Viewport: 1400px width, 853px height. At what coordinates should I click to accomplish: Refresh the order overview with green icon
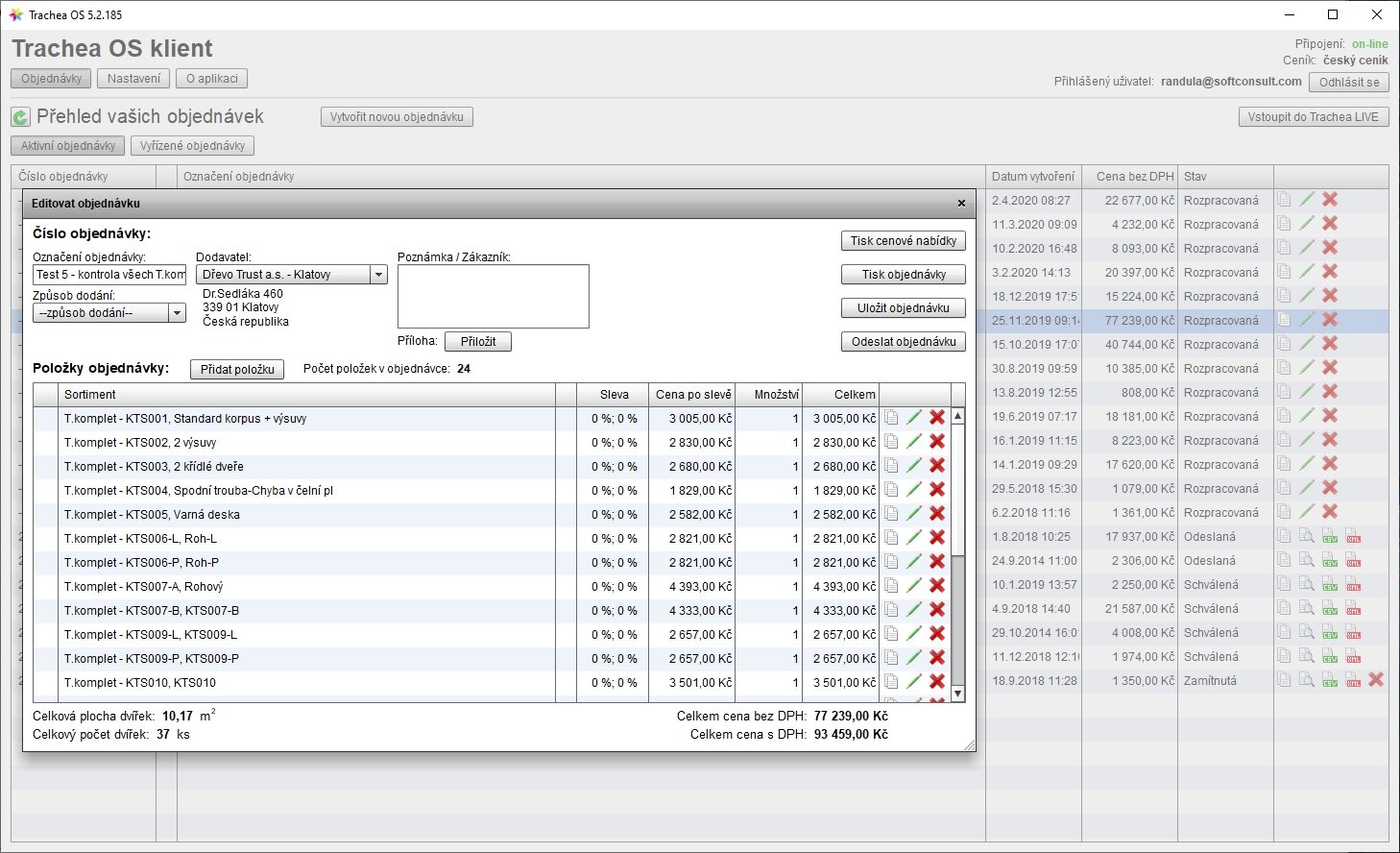click(x=21, y=117)
